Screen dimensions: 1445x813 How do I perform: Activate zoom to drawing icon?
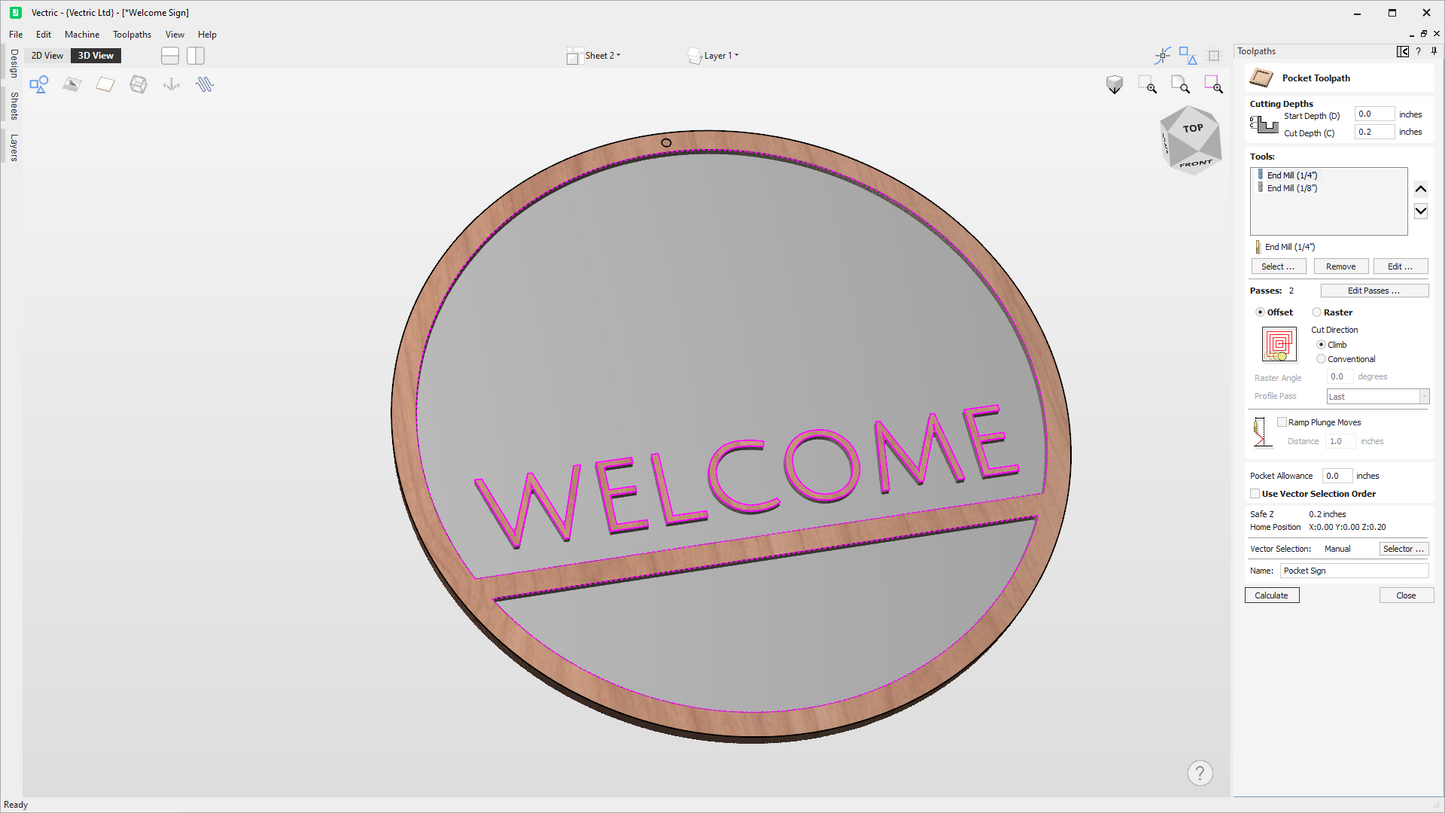pyautogui.click(x=1180, y=85)
